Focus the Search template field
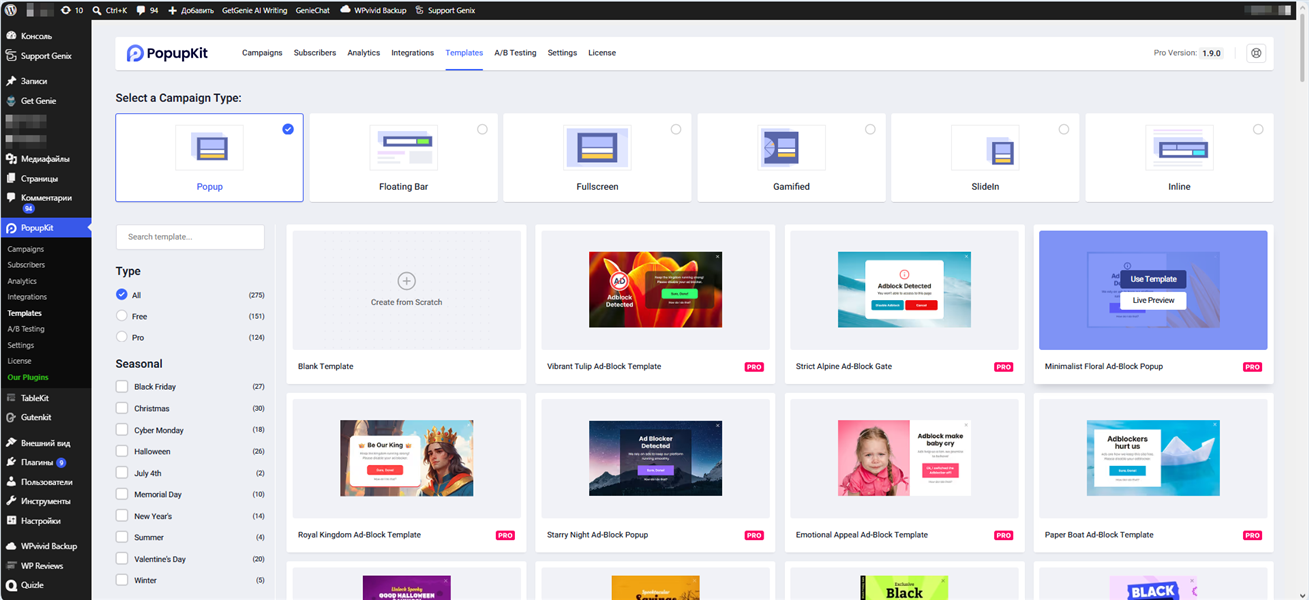1309x600 pixels. 190,237
